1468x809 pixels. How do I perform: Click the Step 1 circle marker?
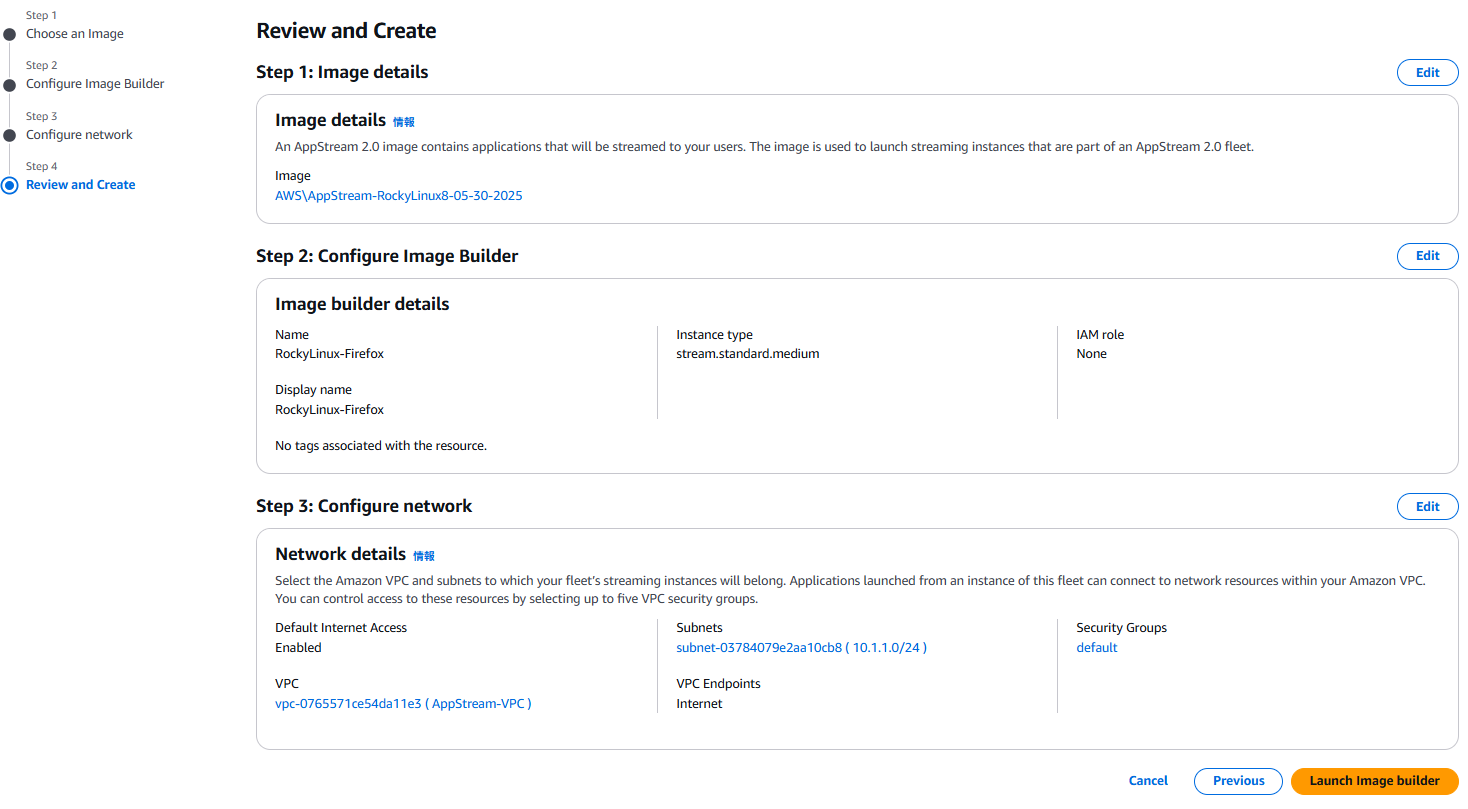pos(9,34)
